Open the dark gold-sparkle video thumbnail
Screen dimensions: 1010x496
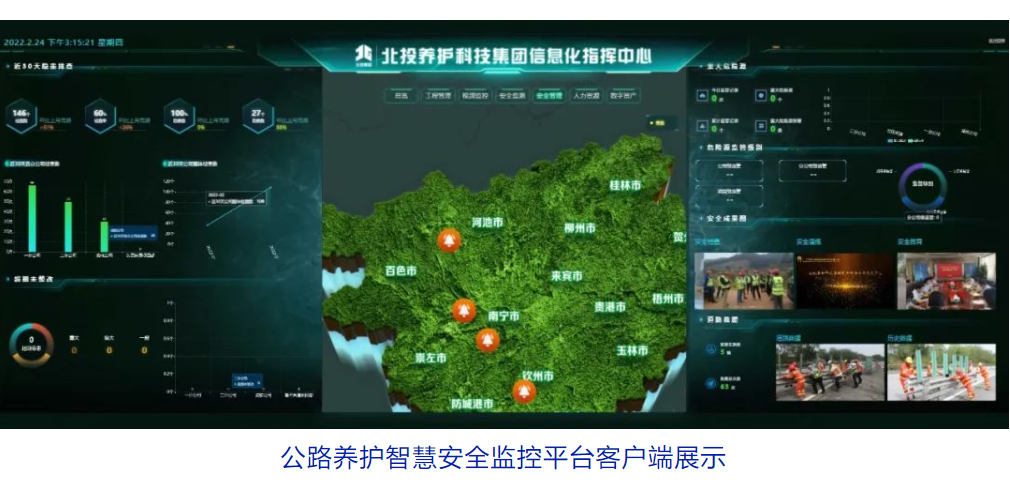845,281
